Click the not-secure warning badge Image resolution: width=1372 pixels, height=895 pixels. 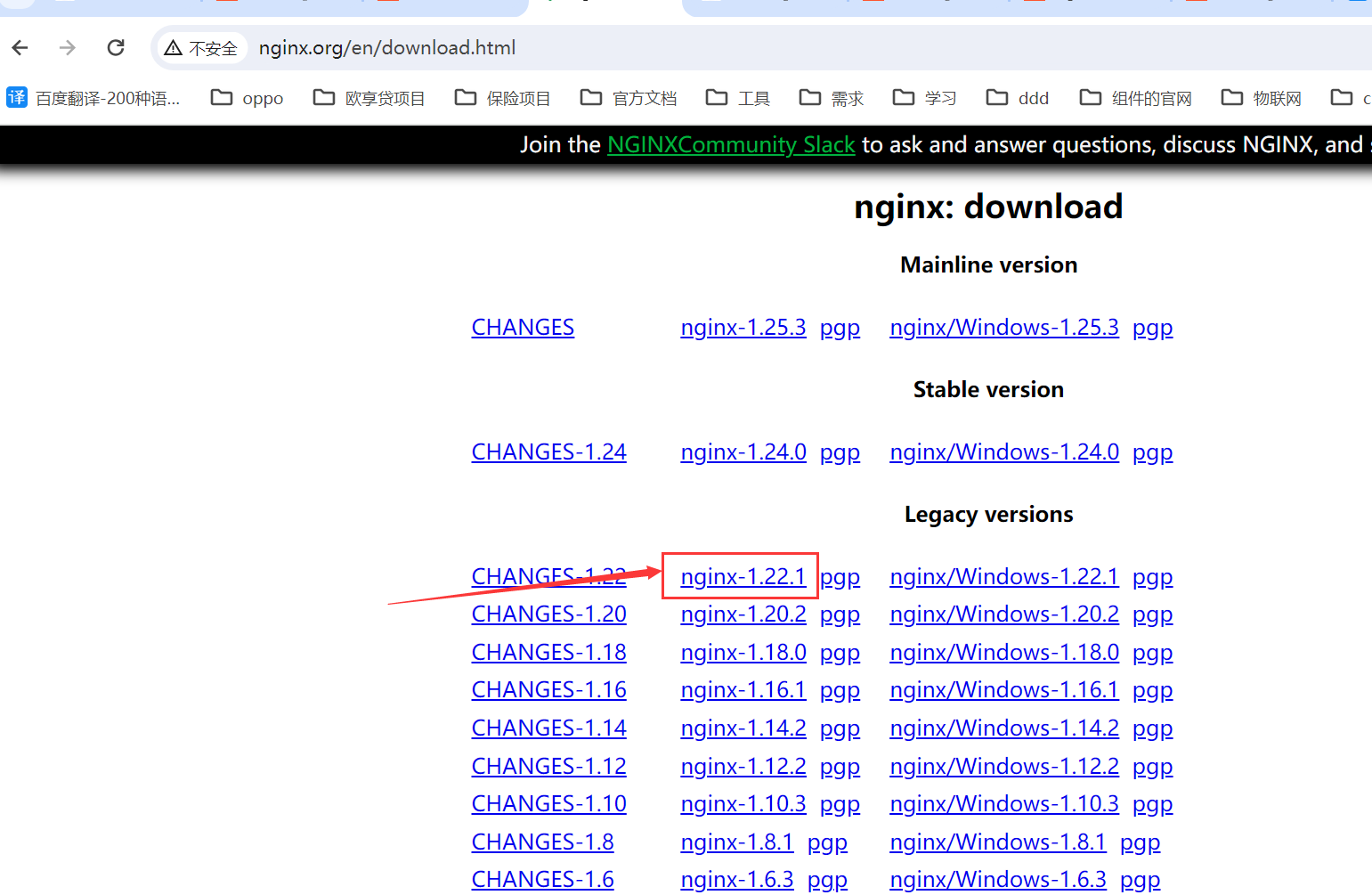(201, 48)
